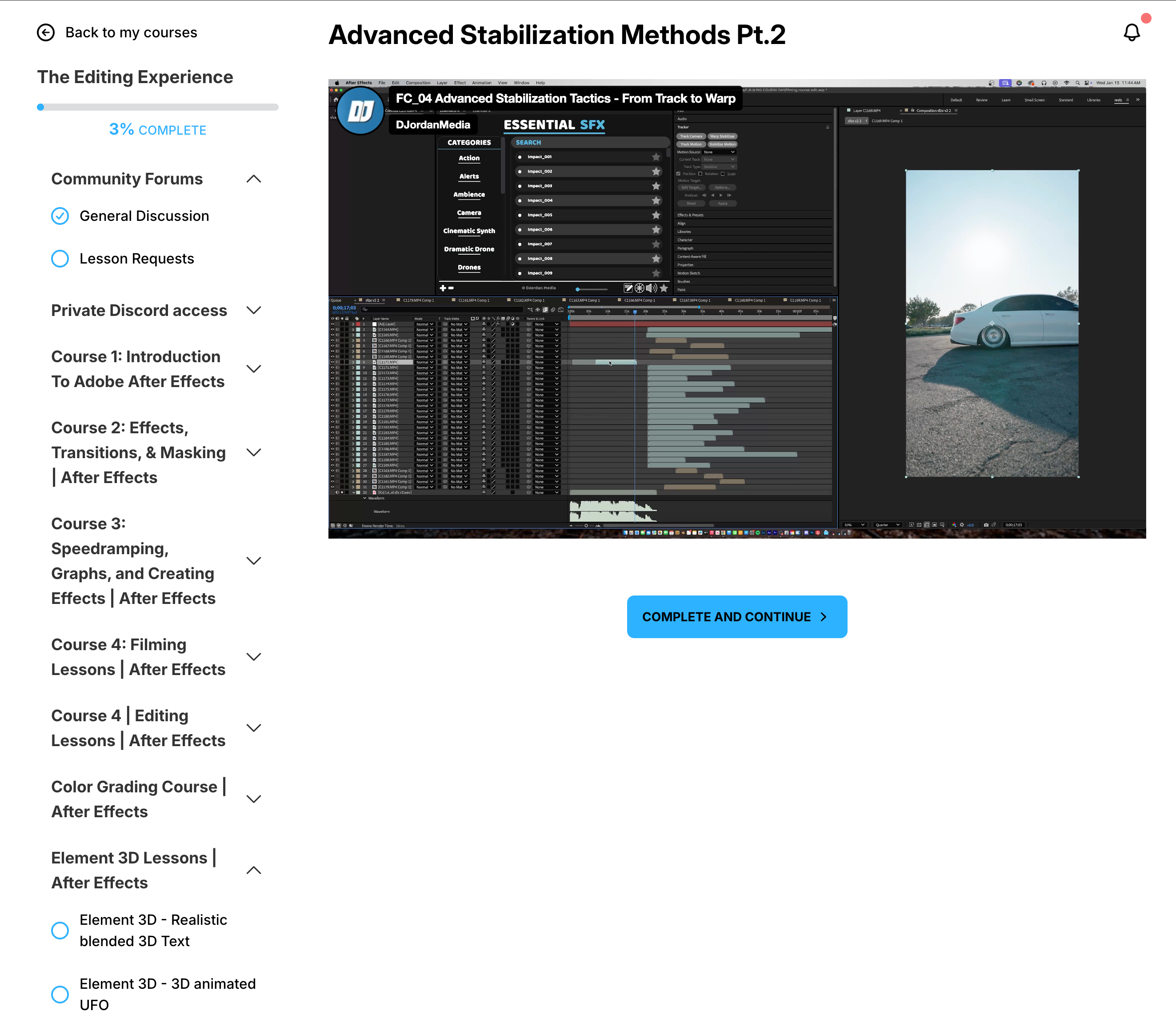Image resolution: width=1176 pixels, height=1023 pixels.
Task: Play the video on the white car preview
Action: (992, 323)
